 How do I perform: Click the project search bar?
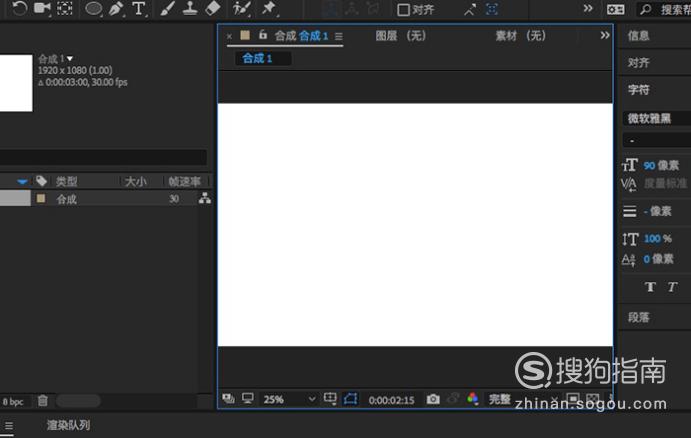tap(103, 157)
